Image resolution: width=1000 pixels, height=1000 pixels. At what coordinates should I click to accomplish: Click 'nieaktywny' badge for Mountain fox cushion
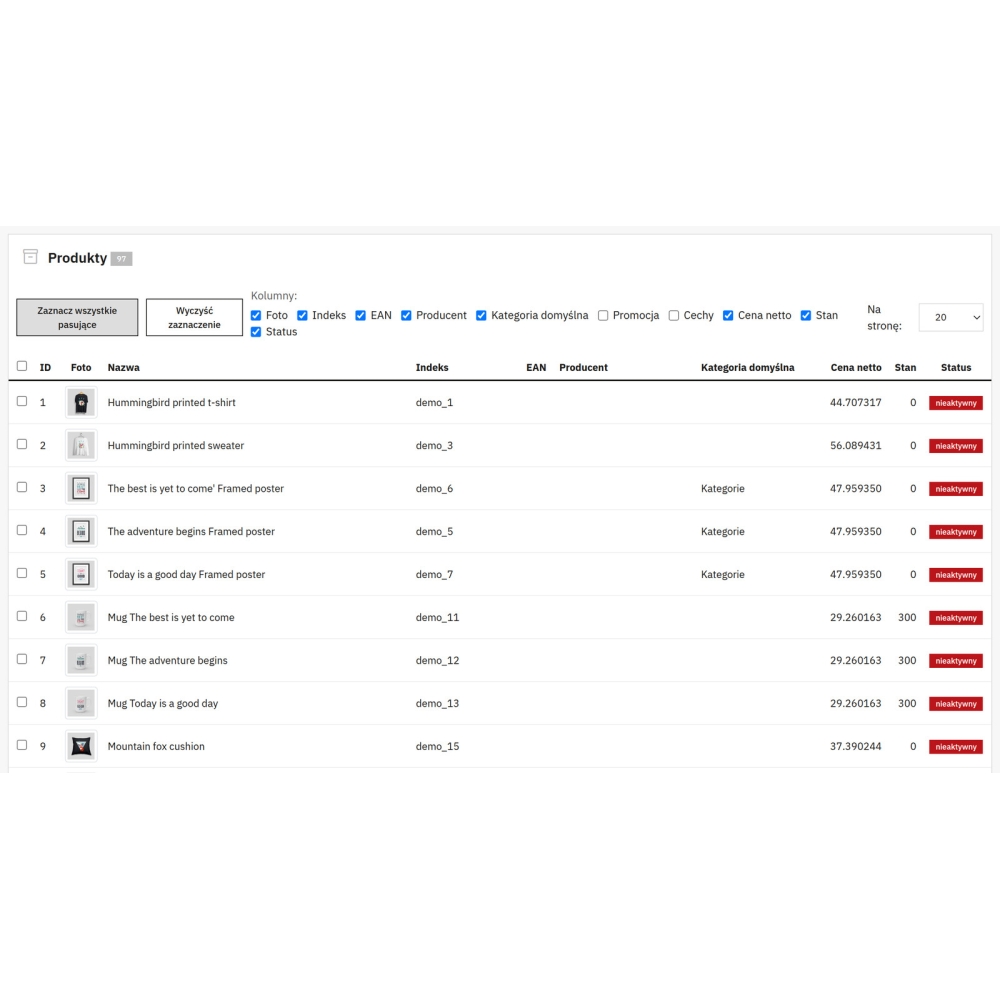click(x=955, y=747)
